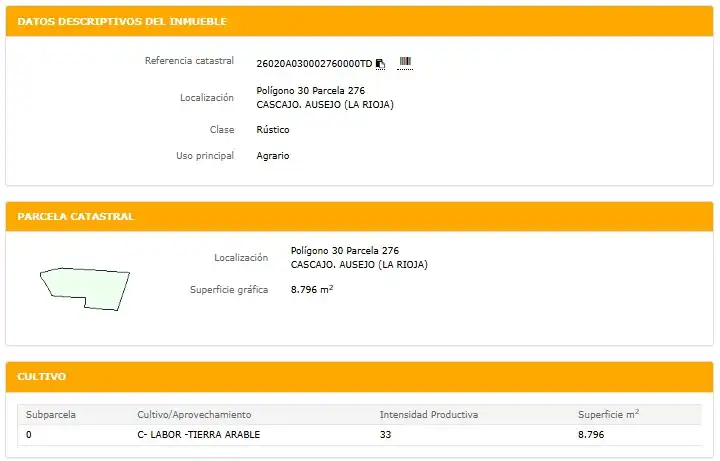Image resolution: width=720 pixels, height=461 pixels.
Task: Click the Superficie gráfica value 8.796 m²
Action: (x=312, y=289)
